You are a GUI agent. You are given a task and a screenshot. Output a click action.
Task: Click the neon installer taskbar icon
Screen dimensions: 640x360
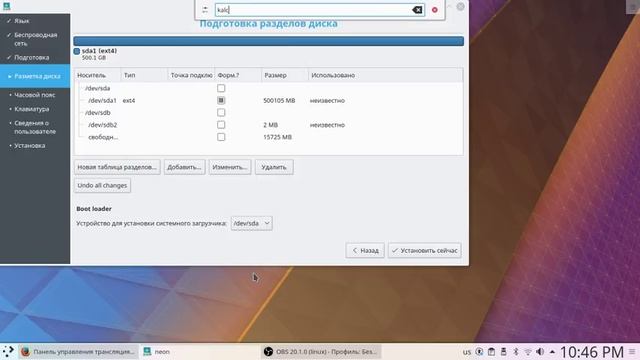(x=147, y=351)
